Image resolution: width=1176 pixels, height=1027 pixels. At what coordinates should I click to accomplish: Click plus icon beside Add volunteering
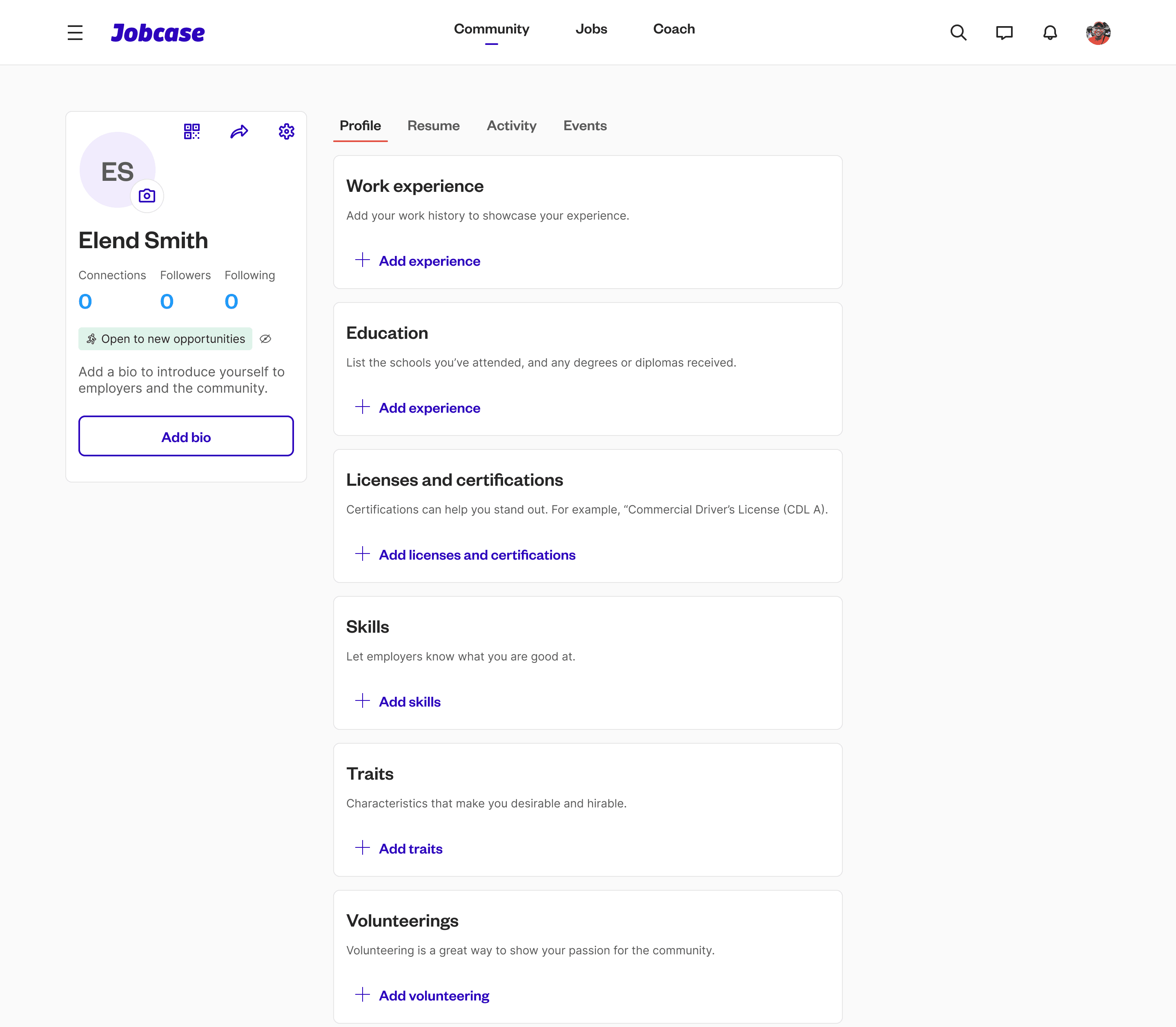362,994
